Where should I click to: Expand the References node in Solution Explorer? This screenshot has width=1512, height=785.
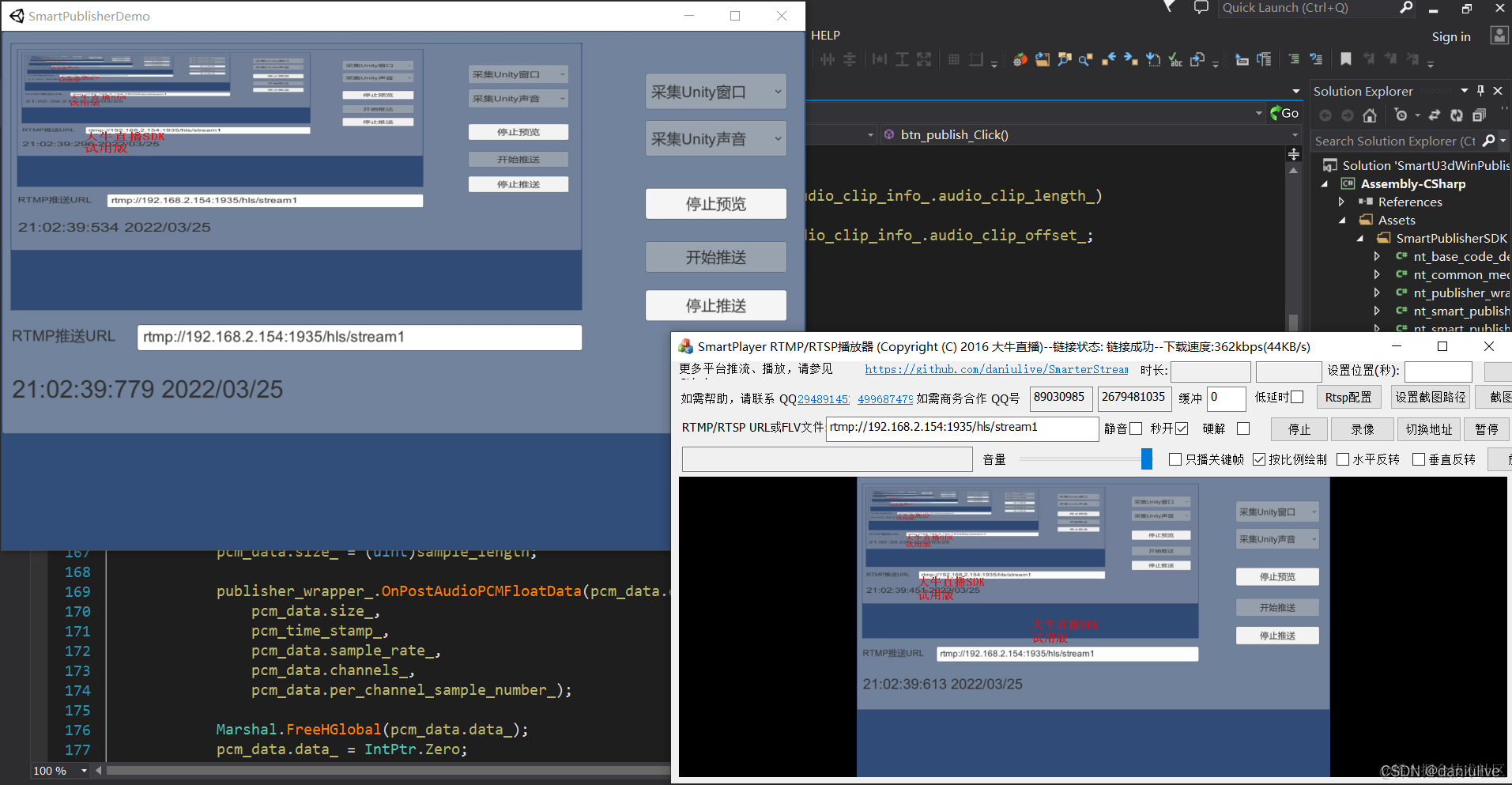[1341, 202]
